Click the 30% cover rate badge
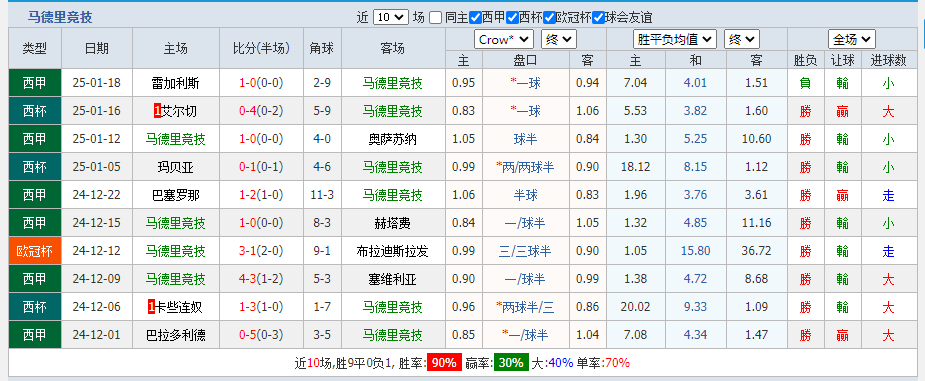The width and height of the screenshot is (925, 381). (x=511, y=363)
